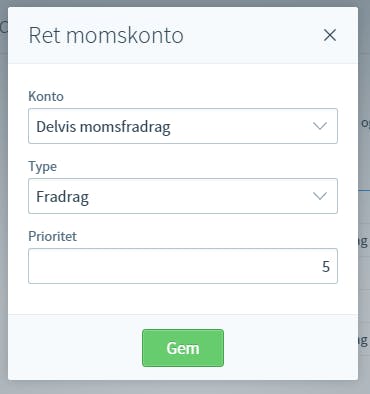370x394 pixels.
Task: Select the Fradrag value text
Action: point(62,197)
